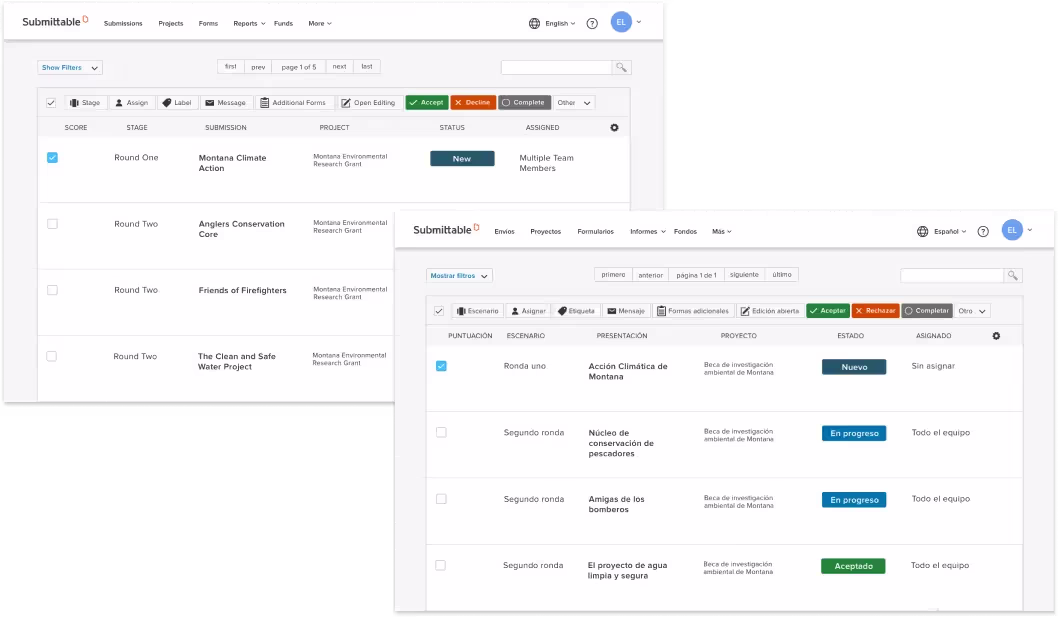The width and height of the screenshot is (1058, 617).
Task: Toggle select-all checkbox in Spanish toolbar
Action: point(439,311)
